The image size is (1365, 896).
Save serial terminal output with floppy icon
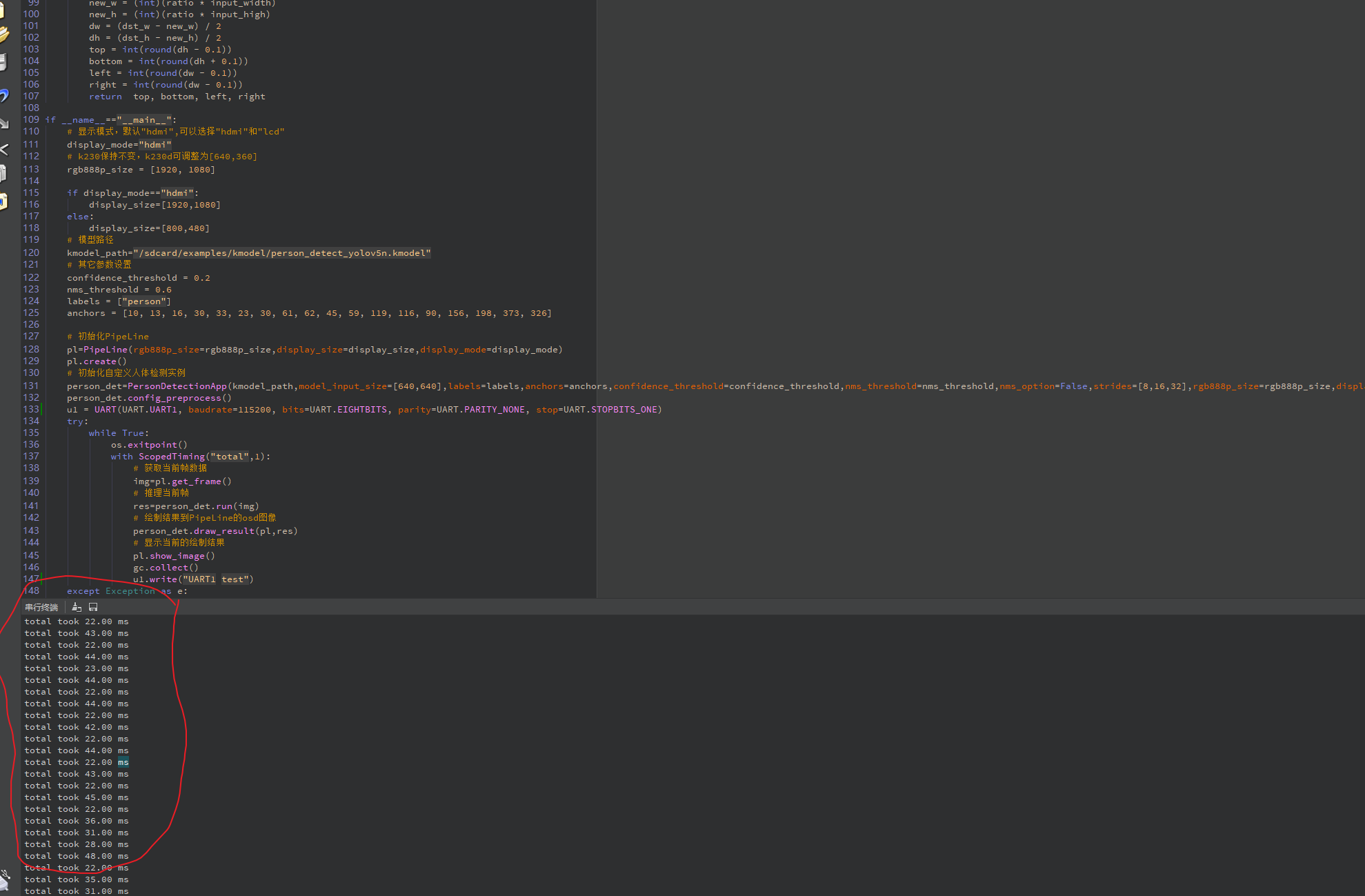coord(93,607)
